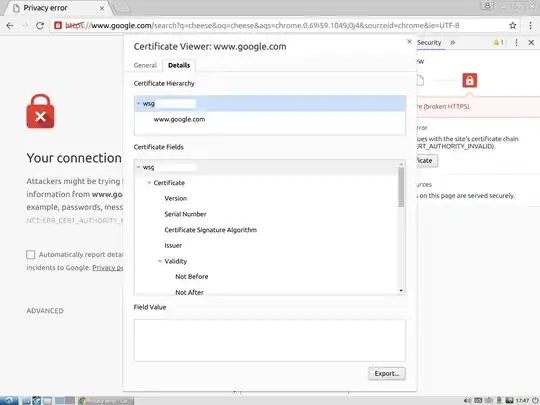
Task: Open the Privacy policy link
Action: pos(107,268)
